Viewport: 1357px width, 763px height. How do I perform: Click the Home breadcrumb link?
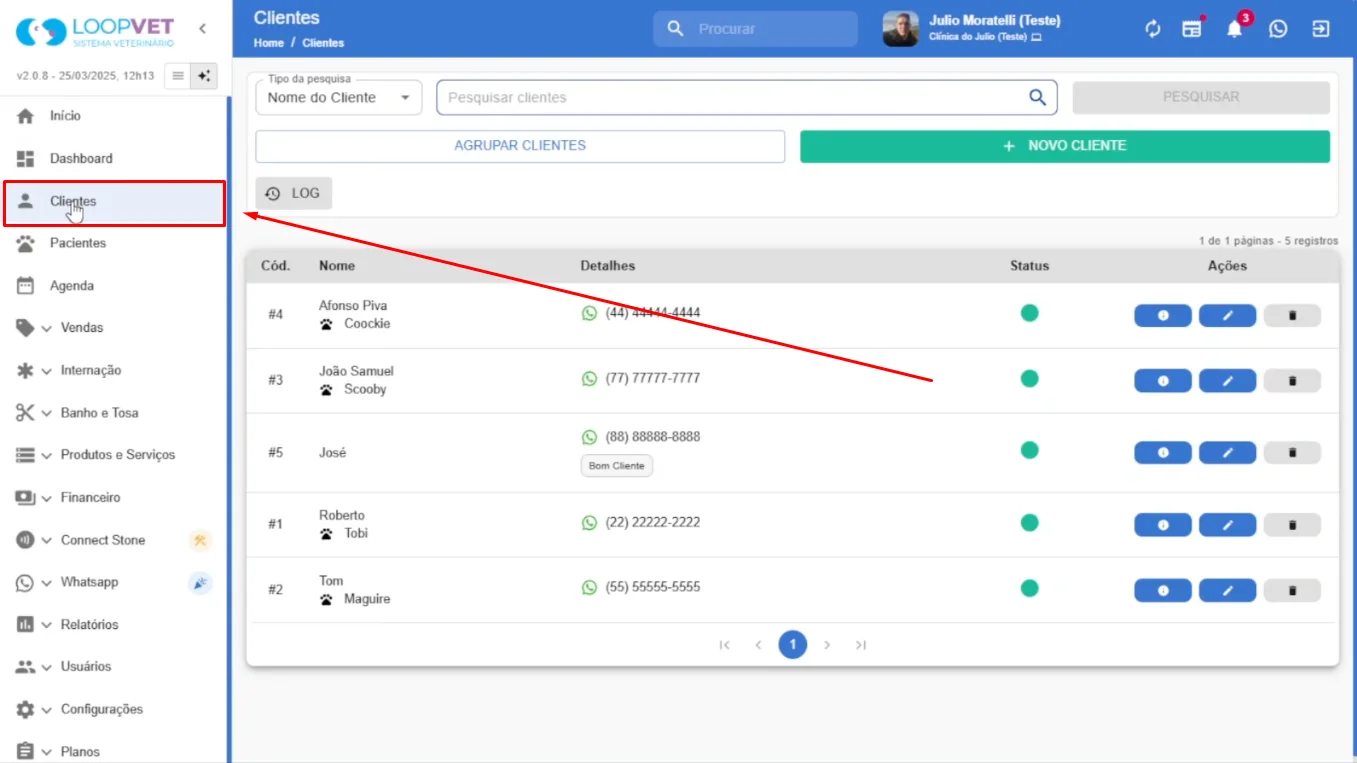pos(269,43)
